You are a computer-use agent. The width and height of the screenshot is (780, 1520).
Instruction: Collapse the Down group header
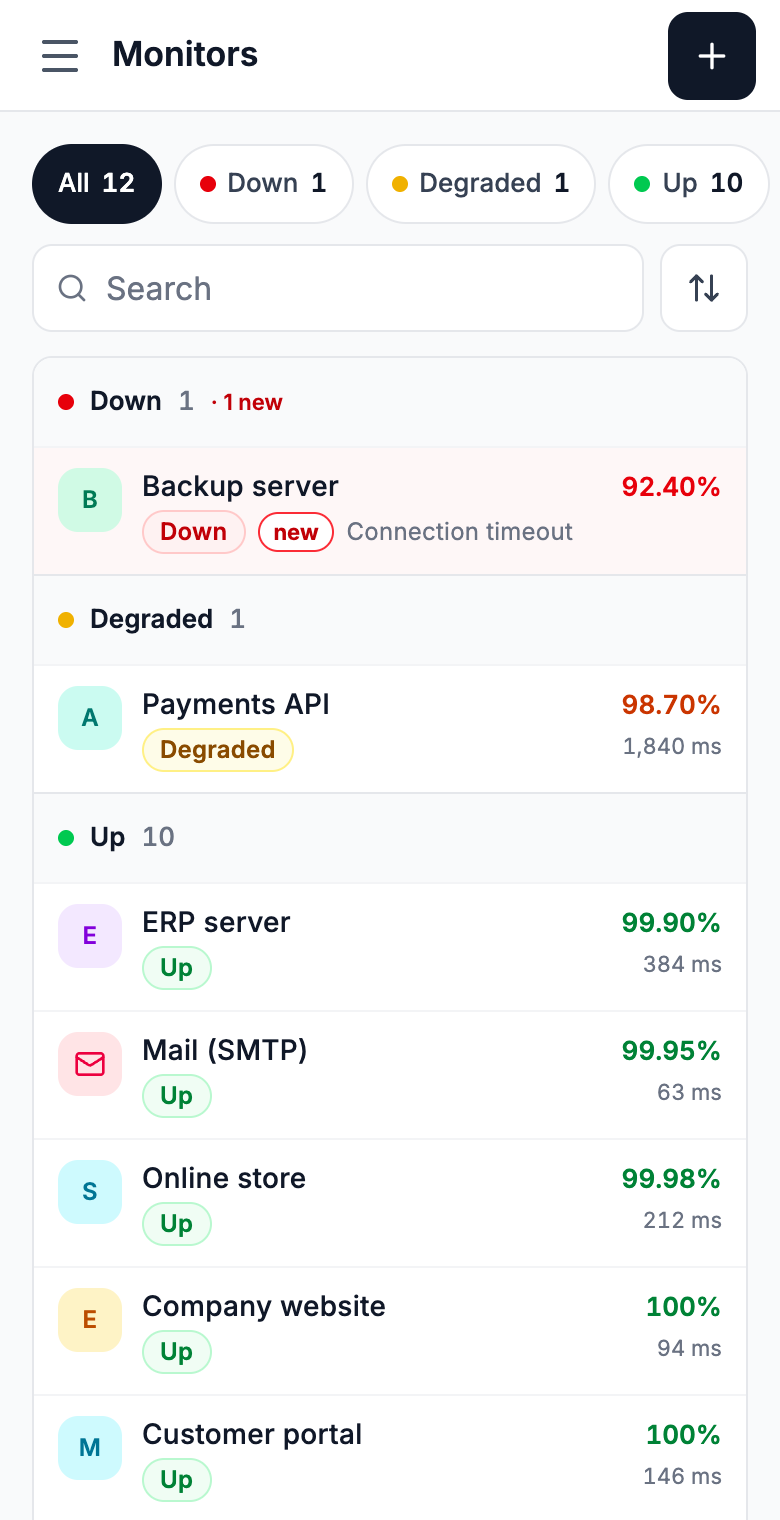pyautogui.click(x=390, y=402)
